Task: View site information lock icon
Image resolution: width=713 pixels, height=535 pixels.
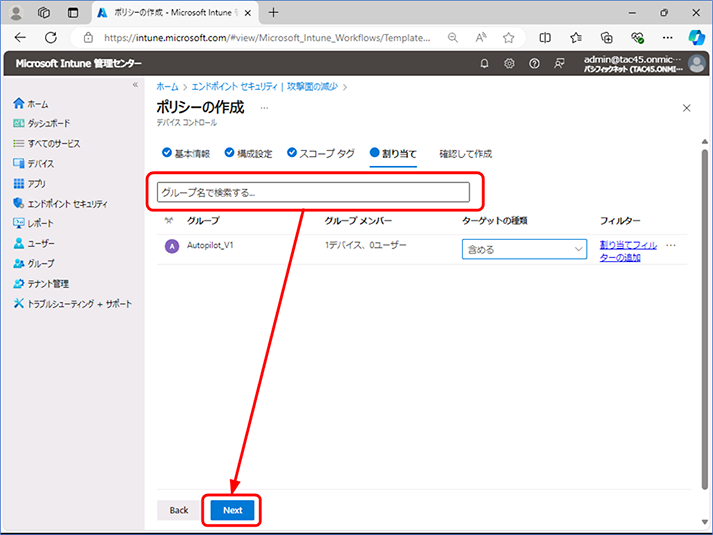Action: tap(89, 38)
